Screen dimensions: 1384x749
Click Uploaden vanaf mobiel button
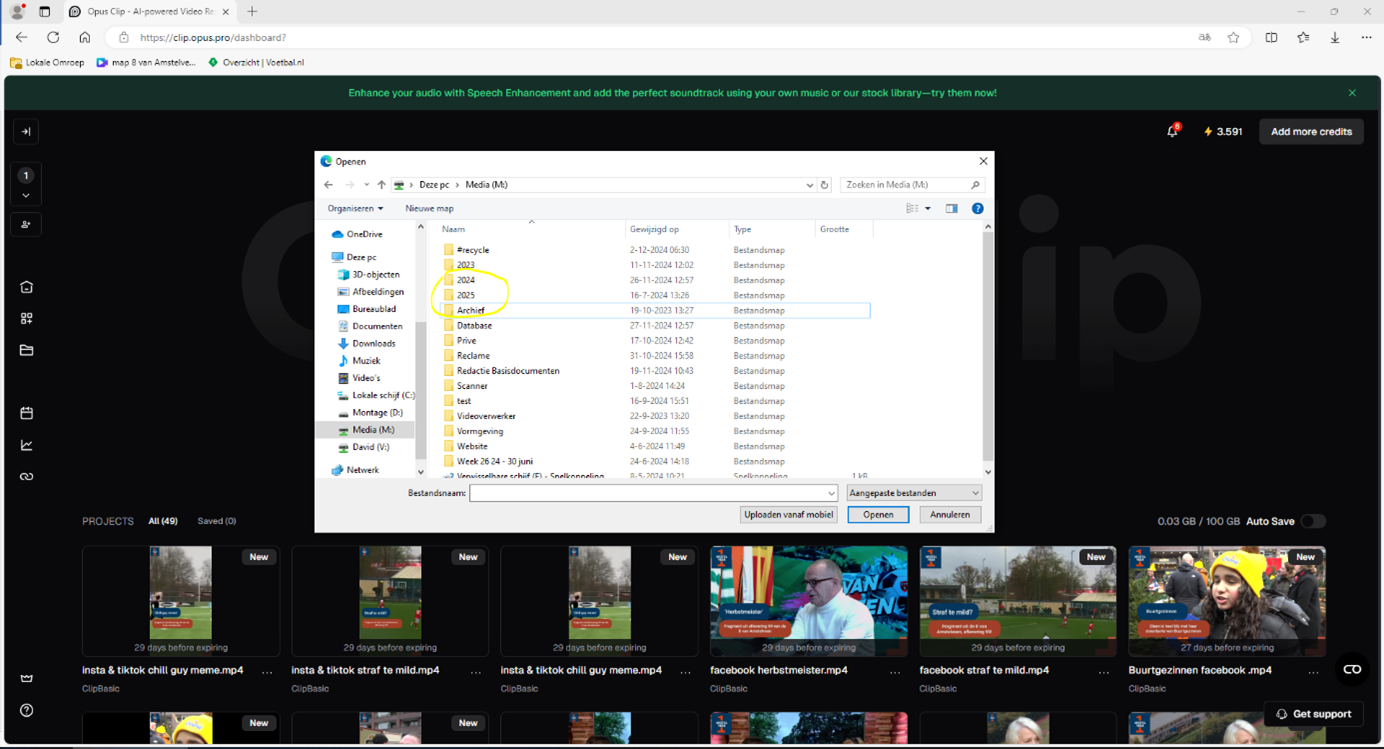(x=789, y=514)
